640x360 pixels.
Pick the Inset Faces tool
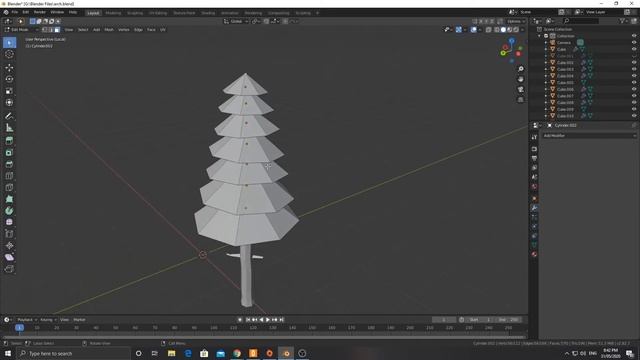pyautogui.click(x=9, y=153)
